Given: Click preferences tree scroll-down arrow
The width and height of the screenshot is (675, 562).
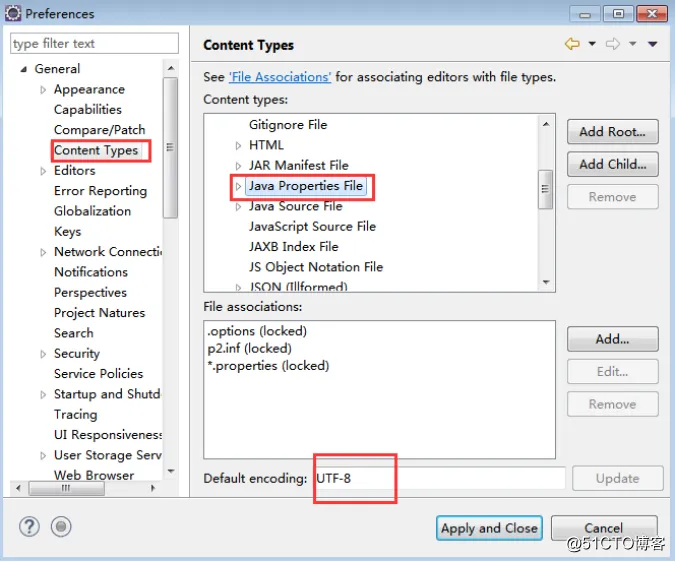Looking at the screenshot, I should coord(171,472).
